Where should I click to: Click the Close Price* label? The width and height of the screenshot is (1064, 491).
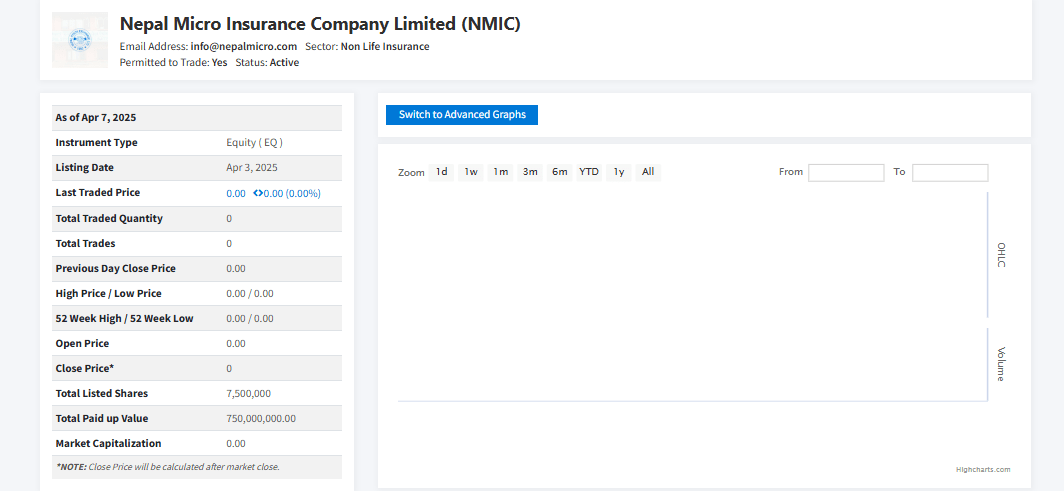[85, 368]
